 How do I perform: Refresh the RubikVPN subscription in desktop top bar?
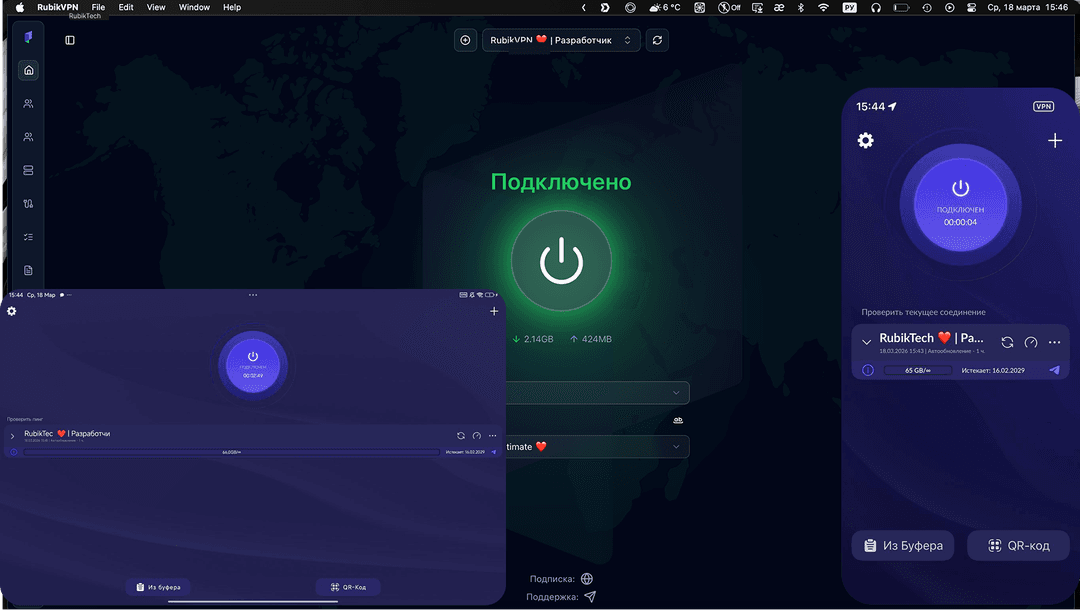[x=657, y=40]
